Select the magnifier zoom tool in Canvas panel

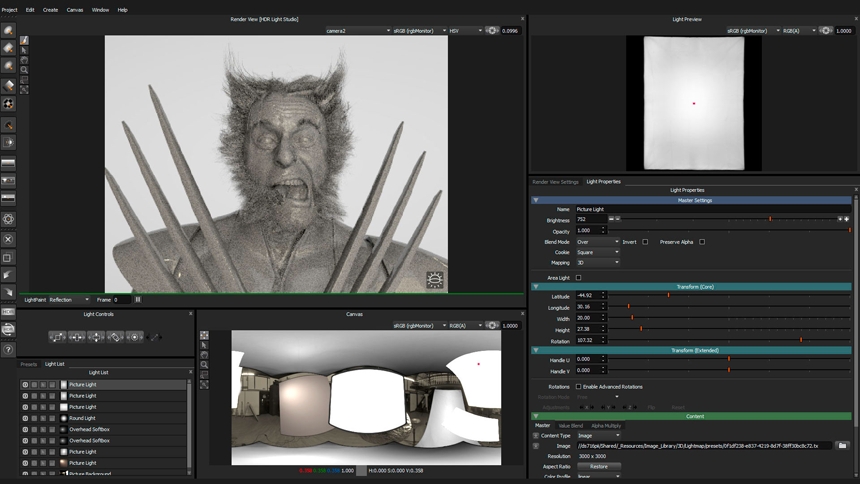[204, 365]
